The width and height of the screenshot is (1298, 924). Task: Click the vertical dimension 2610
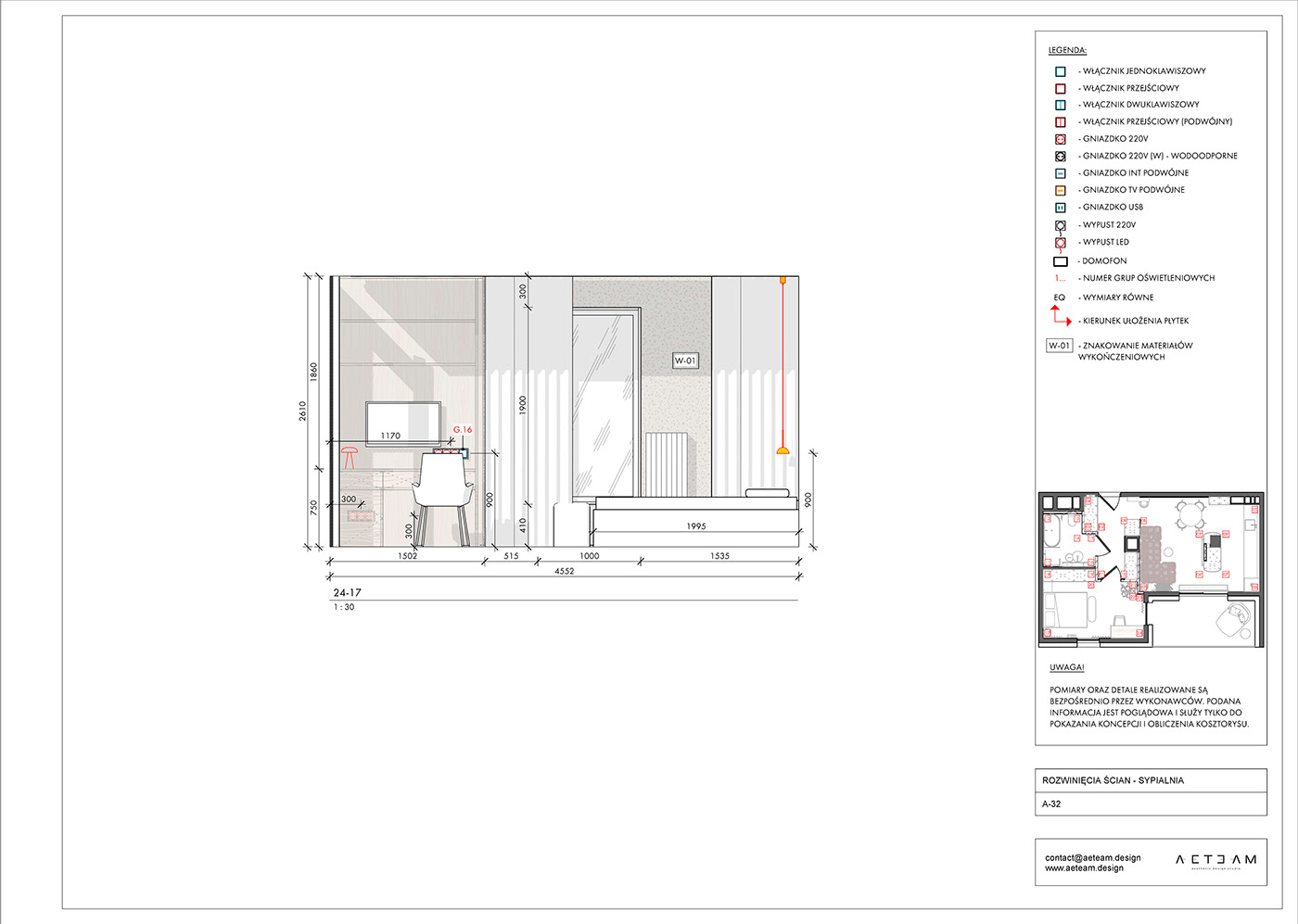pyautogui.click(x=303, y=411)
